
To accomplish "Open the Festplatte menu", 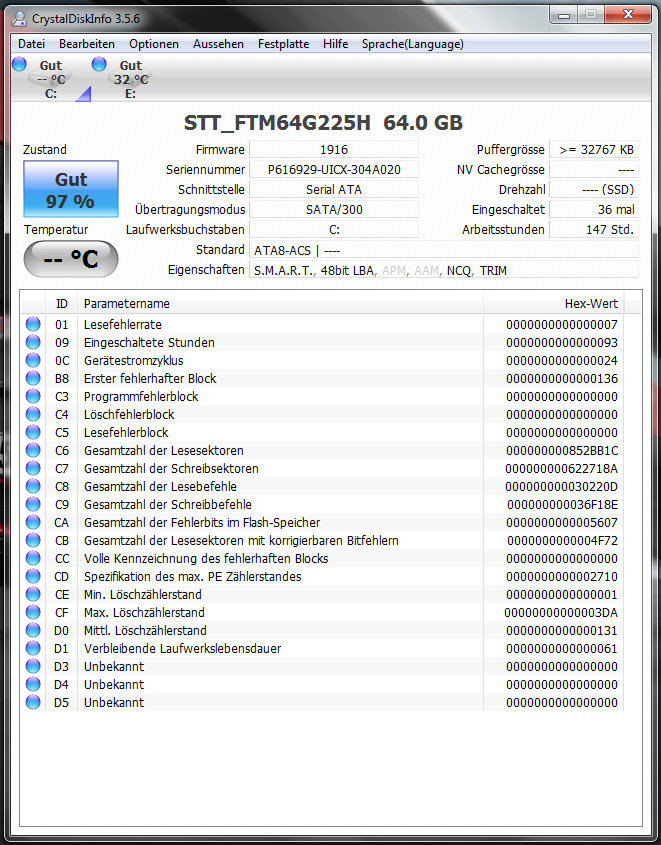I will tap(283, 44).
